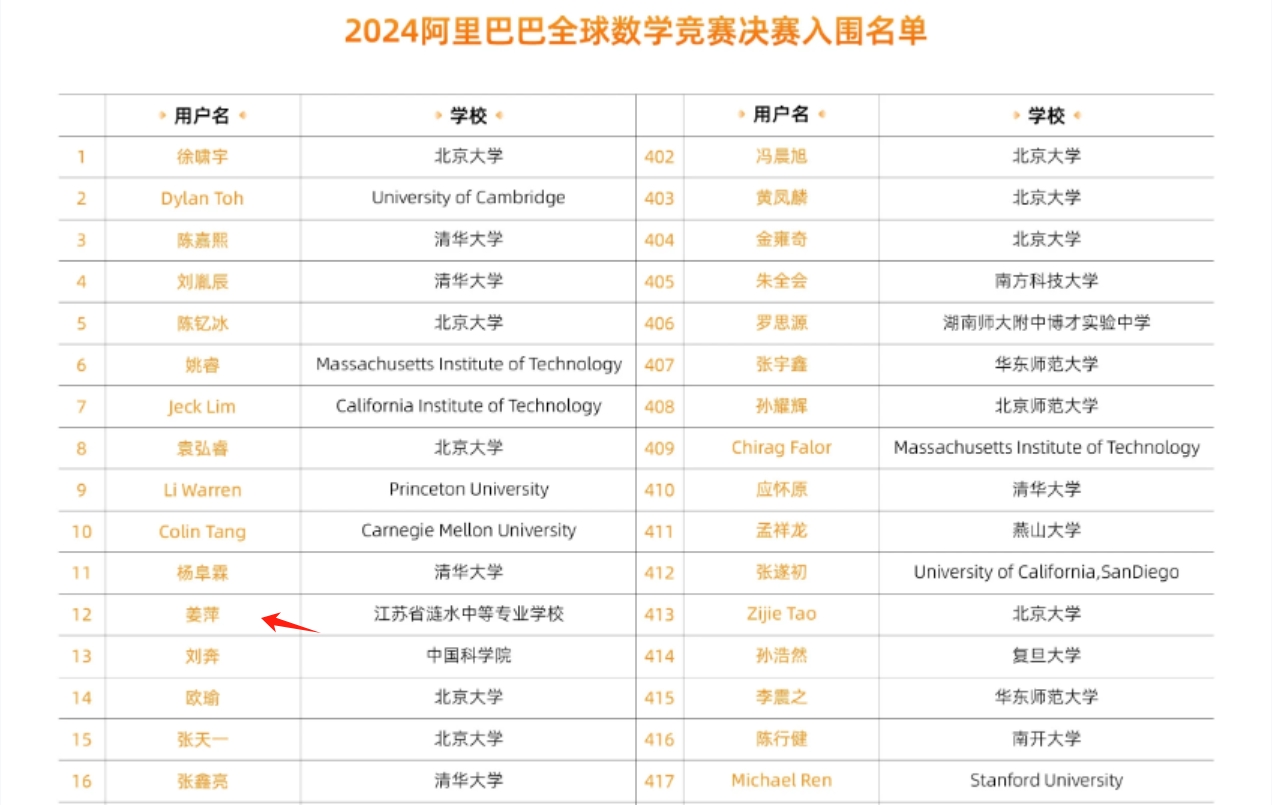Click the school 南方科技大学
This screenshot has width=1272, height=805.
click(1047, 281)
